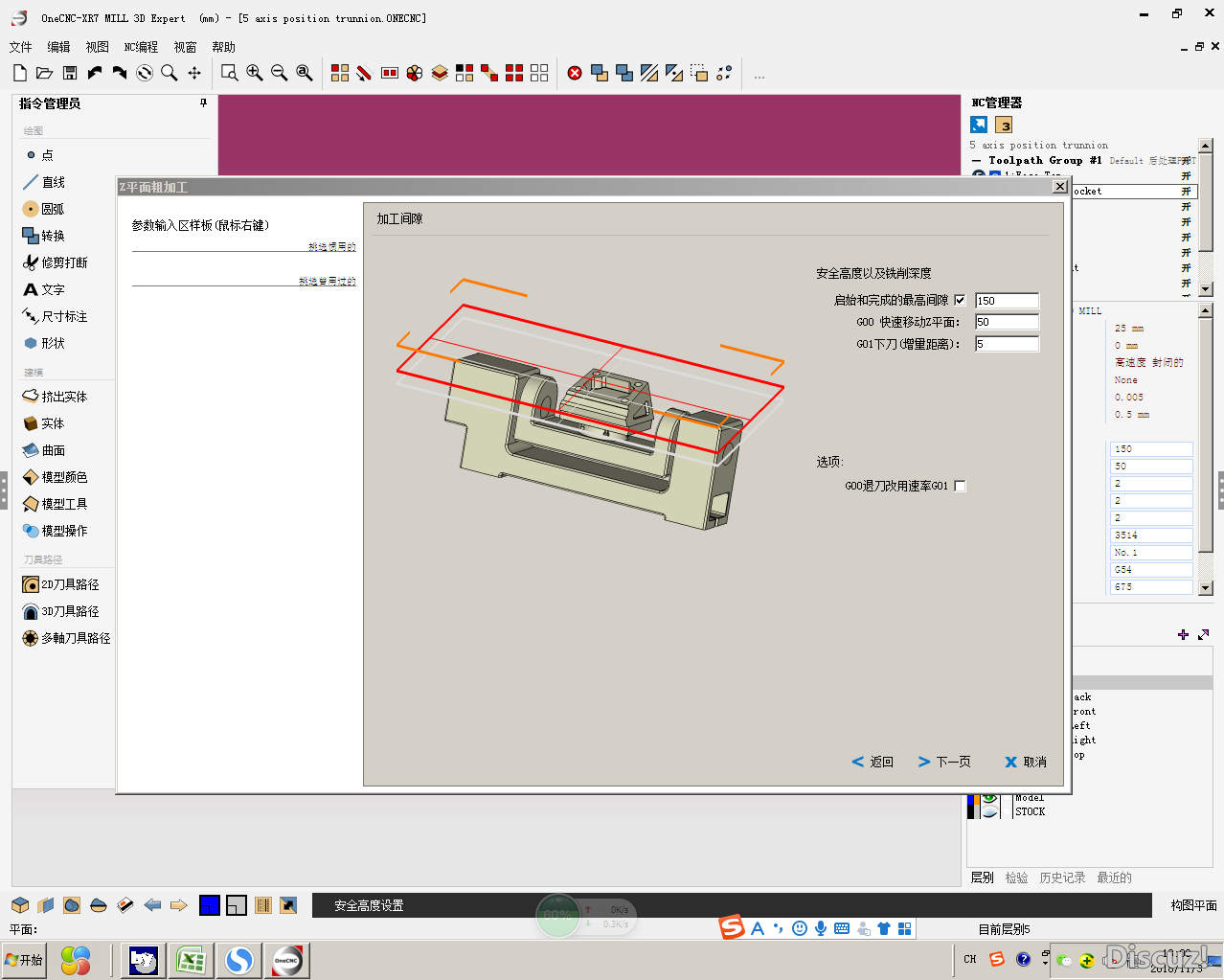1224x980 pixels.
Task: Collapse Toolpath Group #1 tree node
Action: click(976, 161)
